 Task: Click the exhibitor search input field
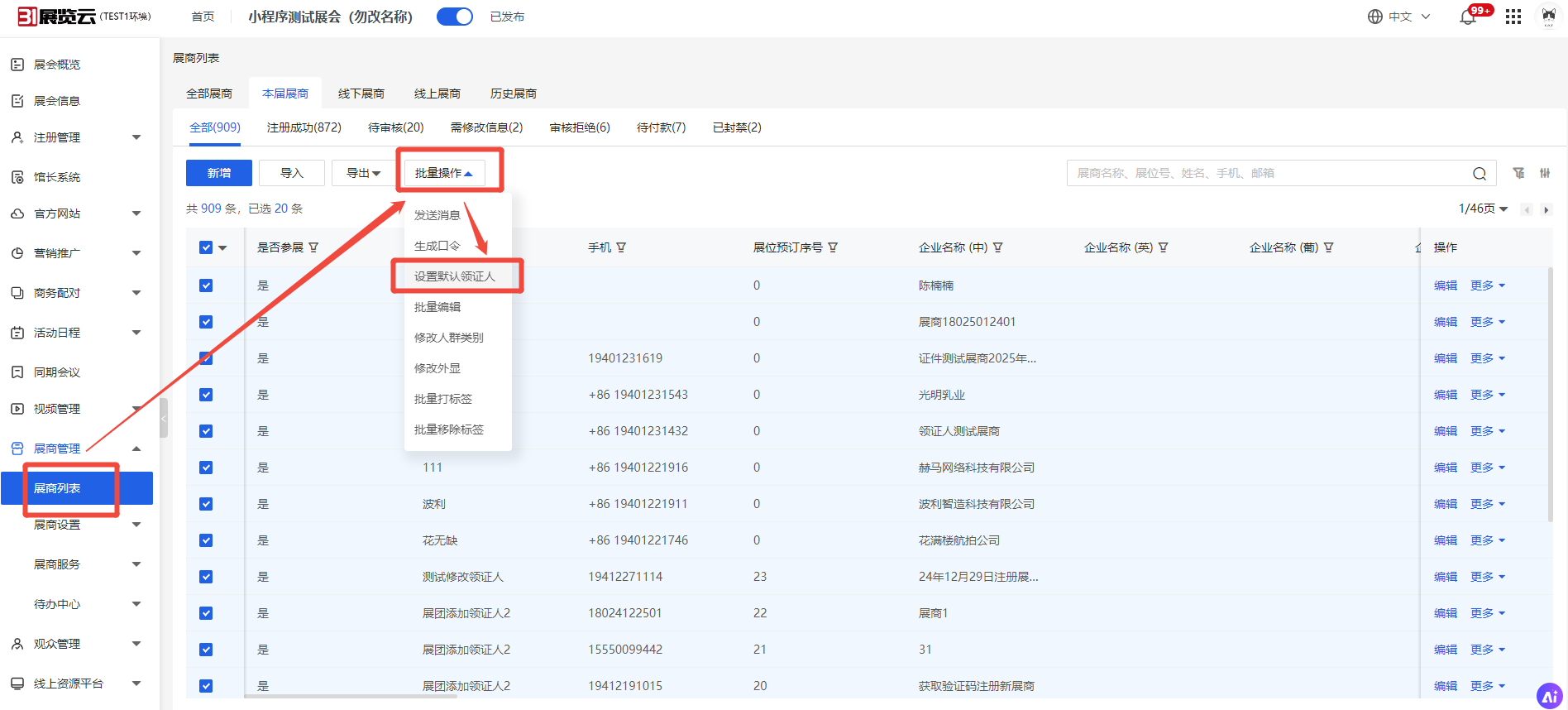(1269, 173)
